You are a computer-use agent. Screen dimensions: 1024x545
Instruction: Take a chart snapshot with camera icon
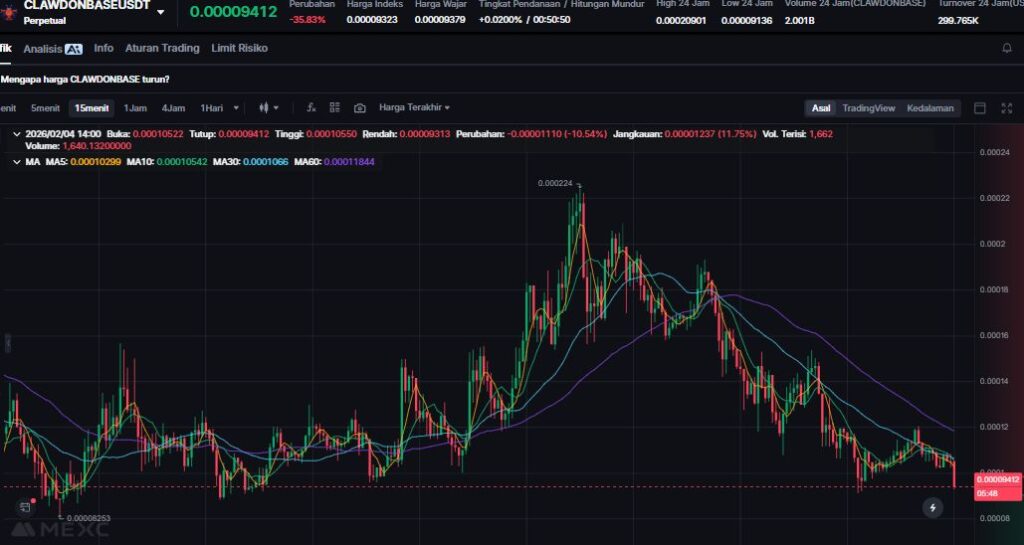click(x=360, y=108)
